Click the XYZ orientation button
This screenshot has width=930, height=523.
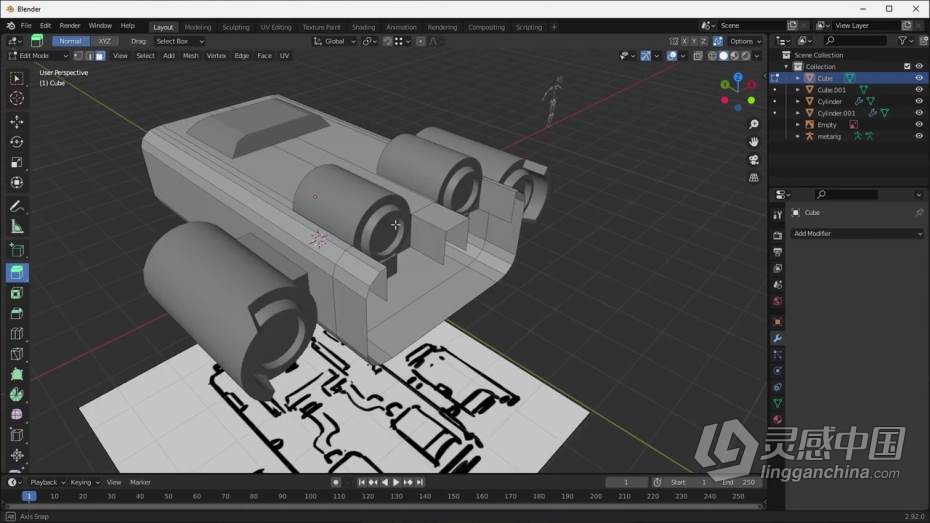(104, 42)
